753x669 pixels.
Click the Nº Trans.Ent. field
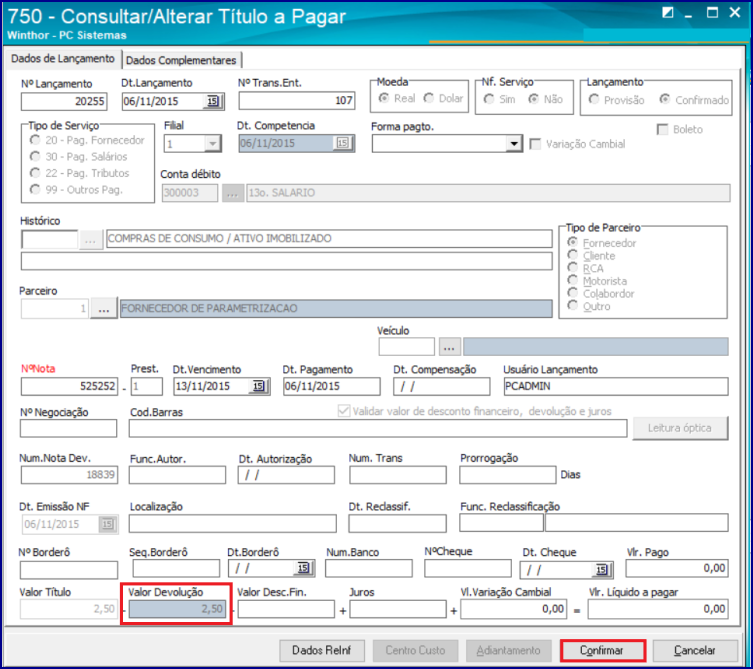click(297, 101)
